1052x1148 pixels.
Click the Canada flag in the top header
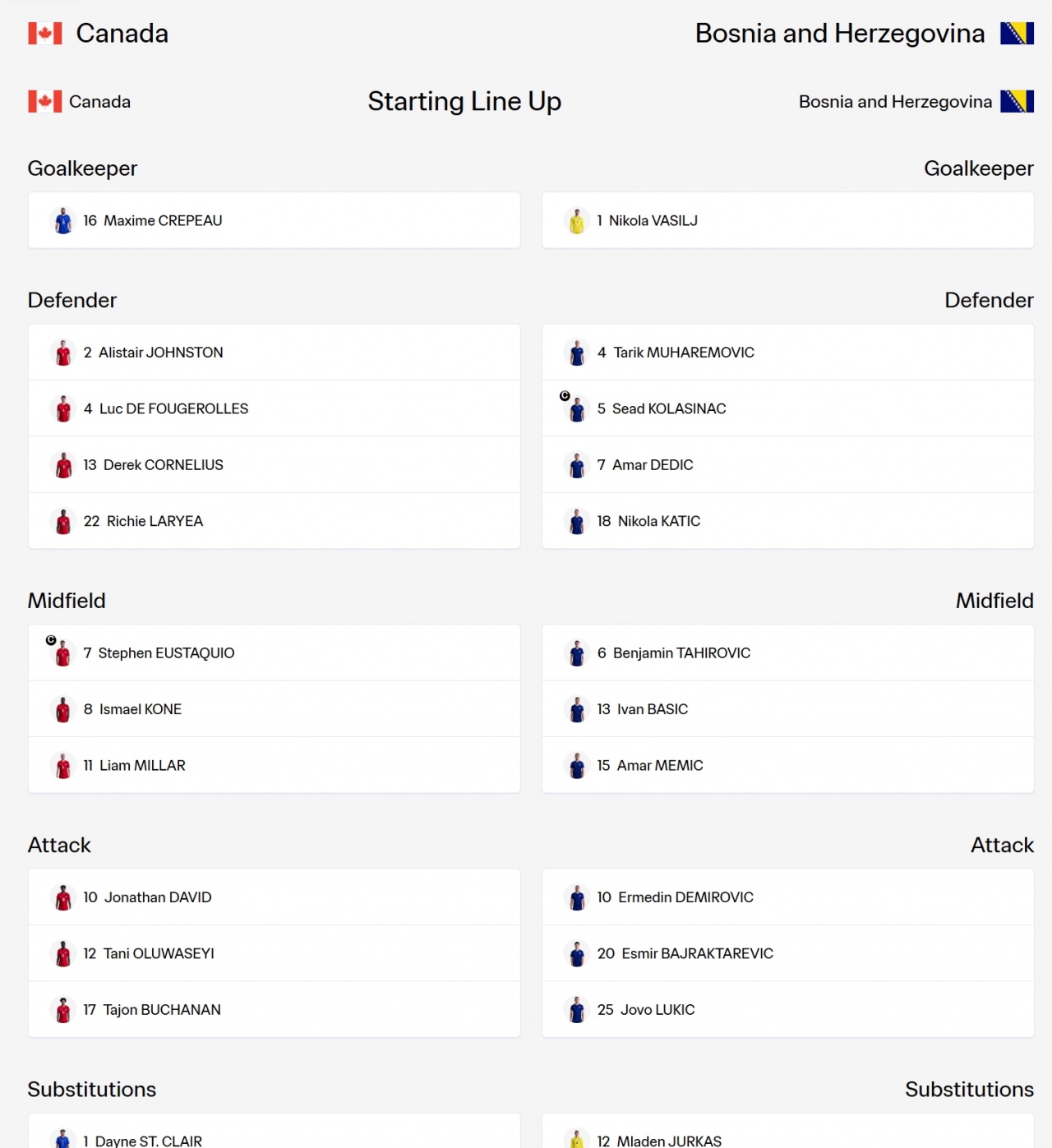[45, 33]
